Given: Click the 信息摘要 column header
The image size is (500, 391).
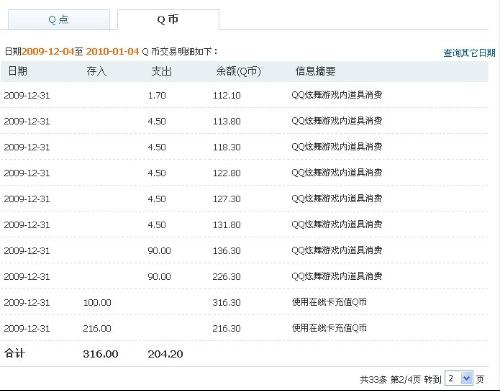Looking at the screenshot, I should point(315,71).
